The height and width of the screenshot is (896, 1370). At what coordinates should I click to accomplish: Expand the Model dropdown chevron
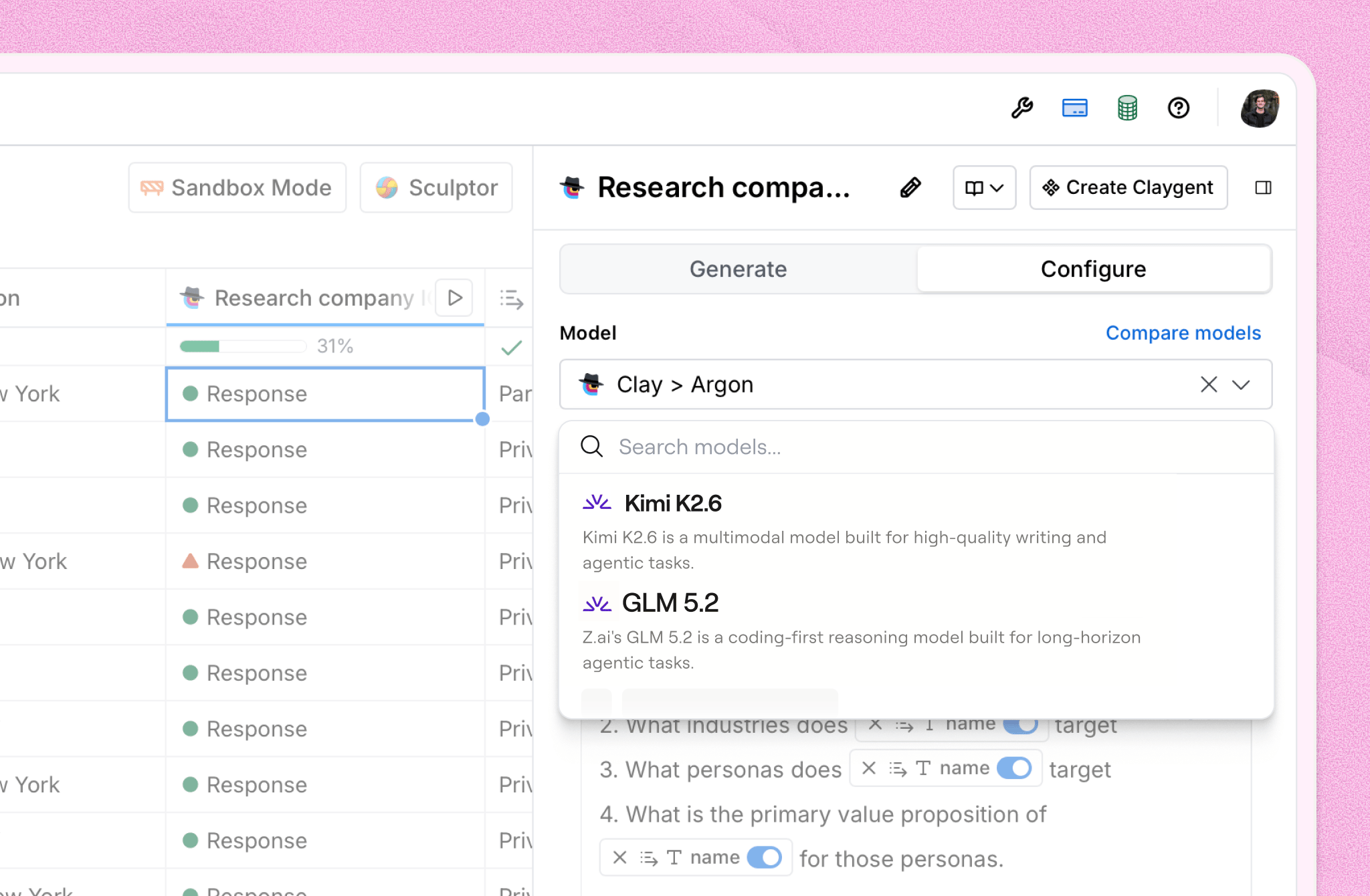(x=1241, y=384)
